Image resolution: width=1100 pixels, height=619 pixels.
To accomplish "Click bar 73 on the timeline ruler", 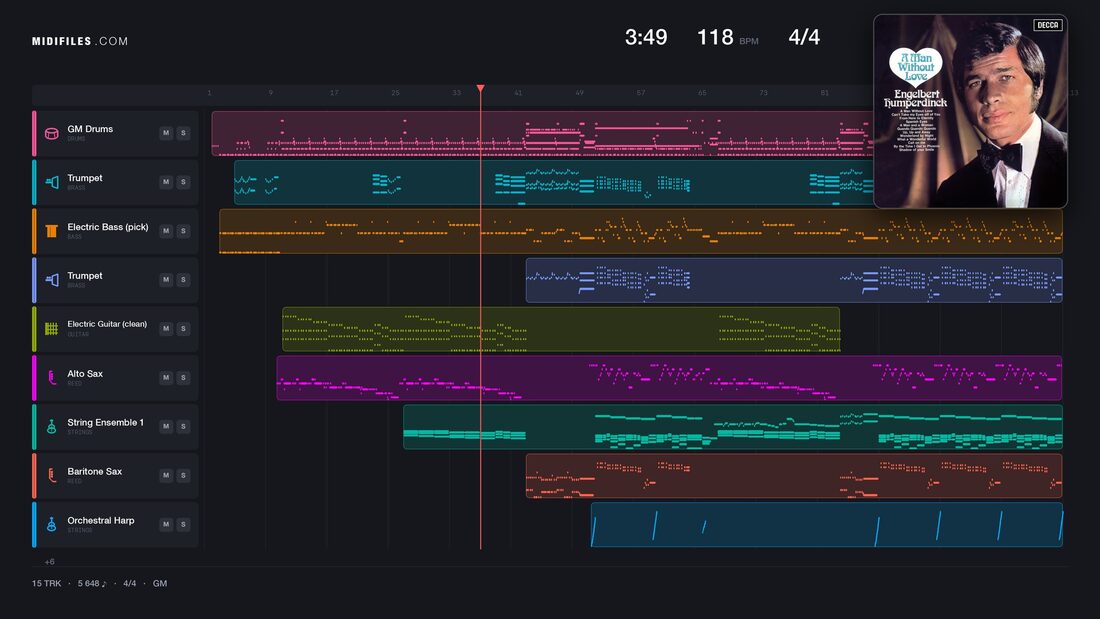I will click(x=763, y=93).
